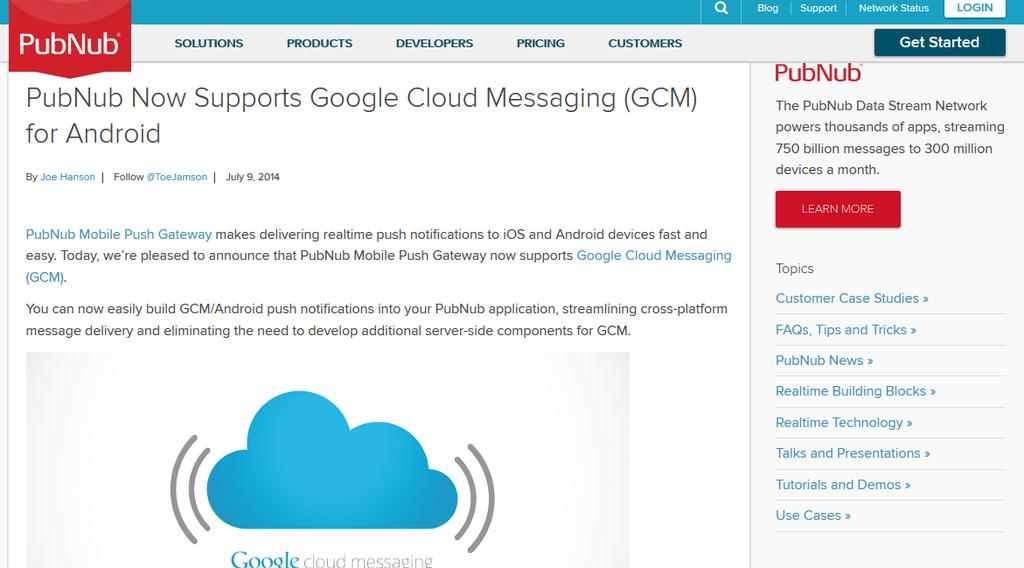Click the Get Started button
This screenshot has width=1024, height=568.
pos(940,42)
